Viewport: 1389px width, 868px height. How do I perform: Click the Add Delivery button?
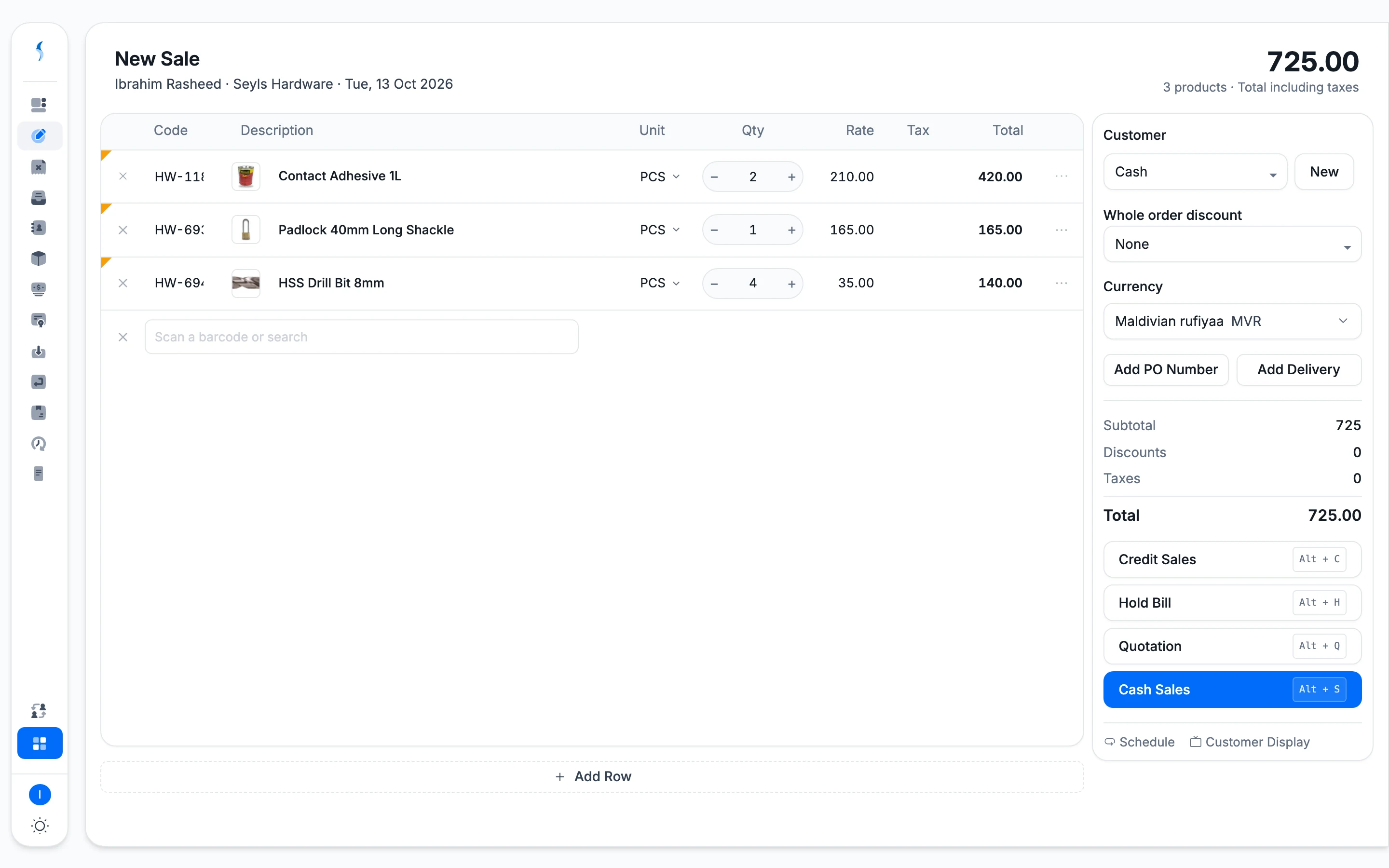(1298, 369)
